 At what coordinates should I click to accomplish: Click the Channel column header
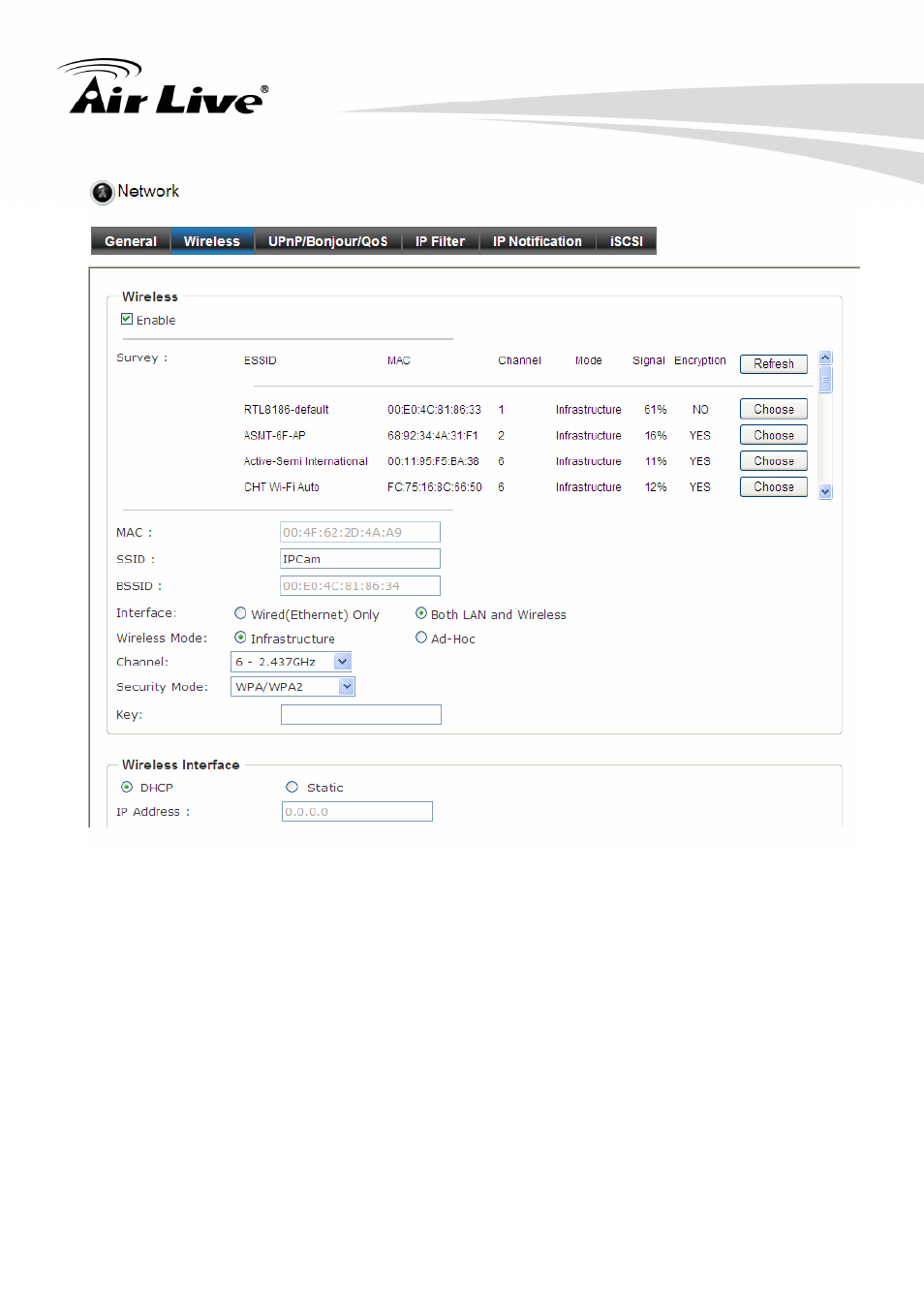coord(520,360)
